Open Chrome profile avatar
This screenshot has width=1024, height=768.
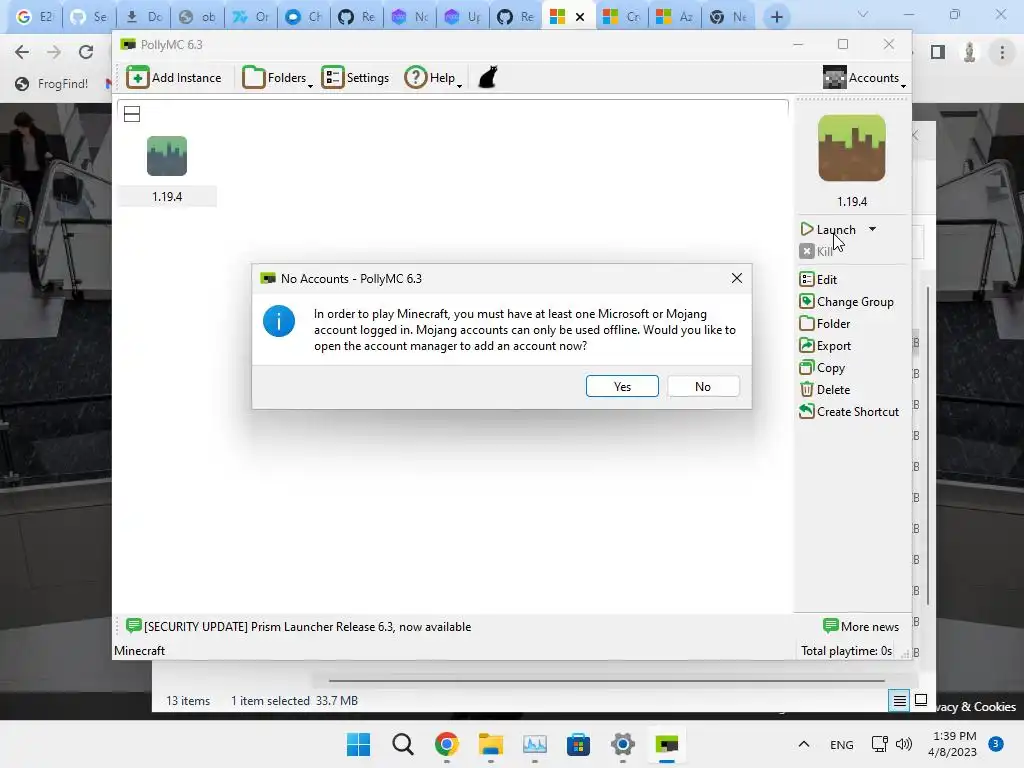pyautogui.click(x=970, y=52)
